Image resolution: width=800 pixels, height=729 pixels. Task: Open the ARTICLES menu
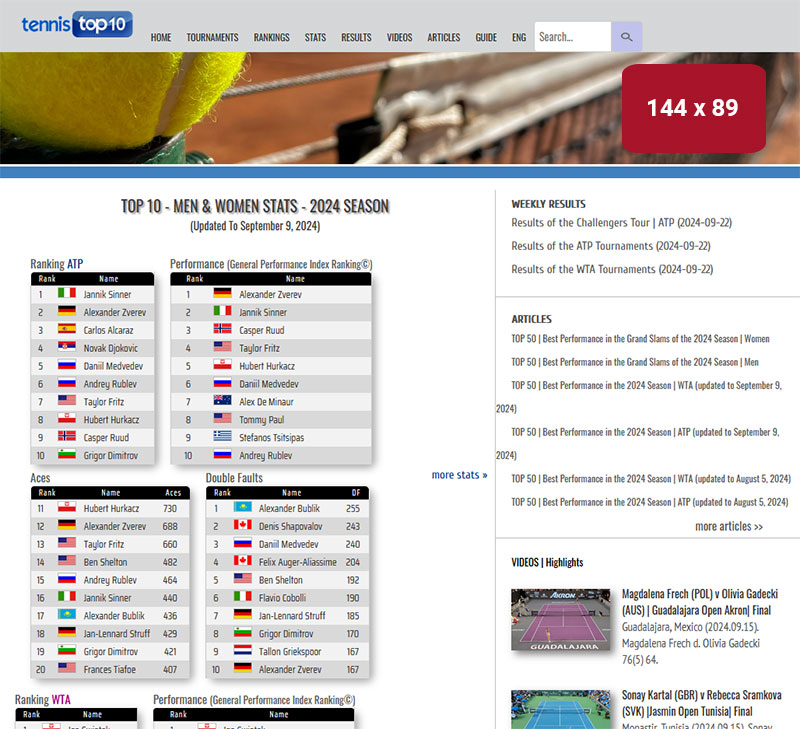pyautogui.click(x=444, y=37)
